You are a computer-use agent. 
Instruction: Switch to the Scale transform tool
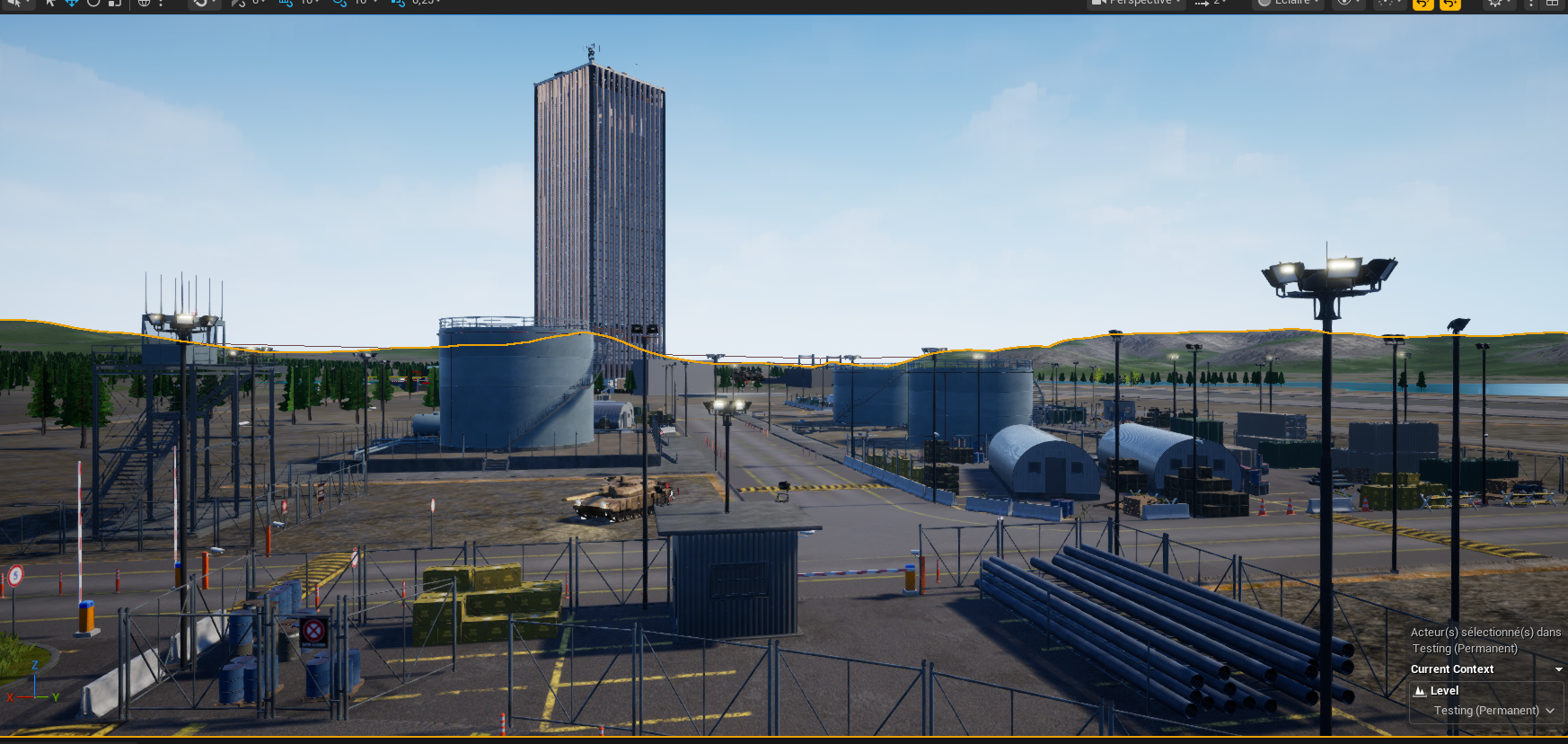(x=114, y=3)
